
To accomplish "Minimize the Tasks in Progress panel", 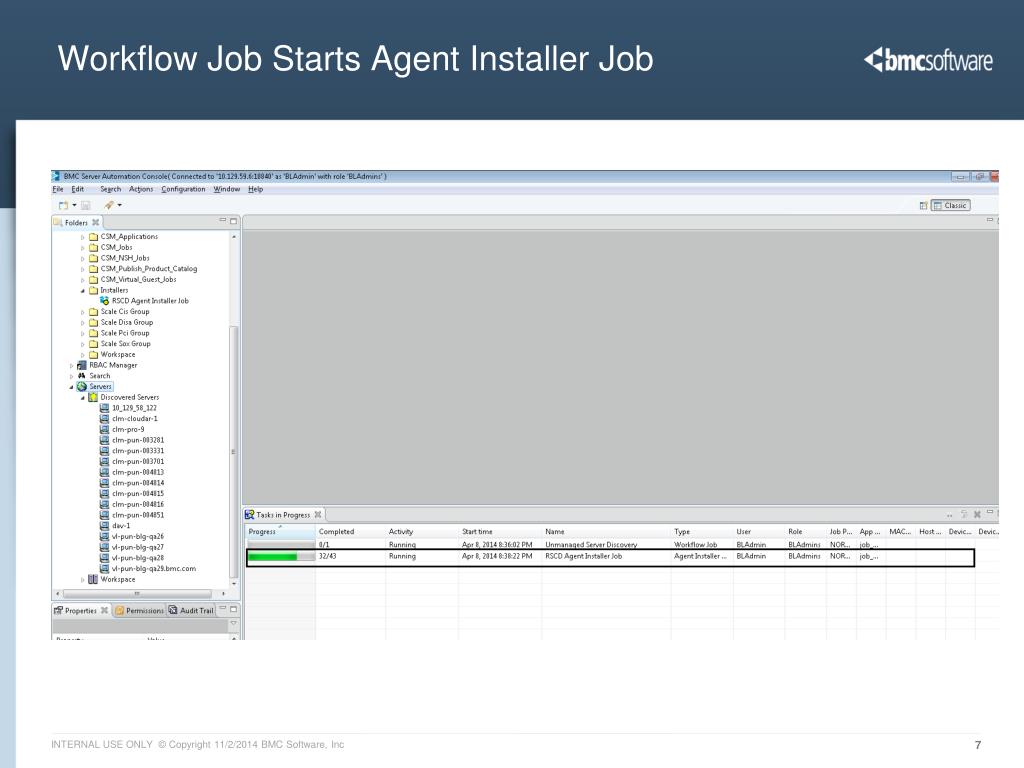I will tap(989, 513).
